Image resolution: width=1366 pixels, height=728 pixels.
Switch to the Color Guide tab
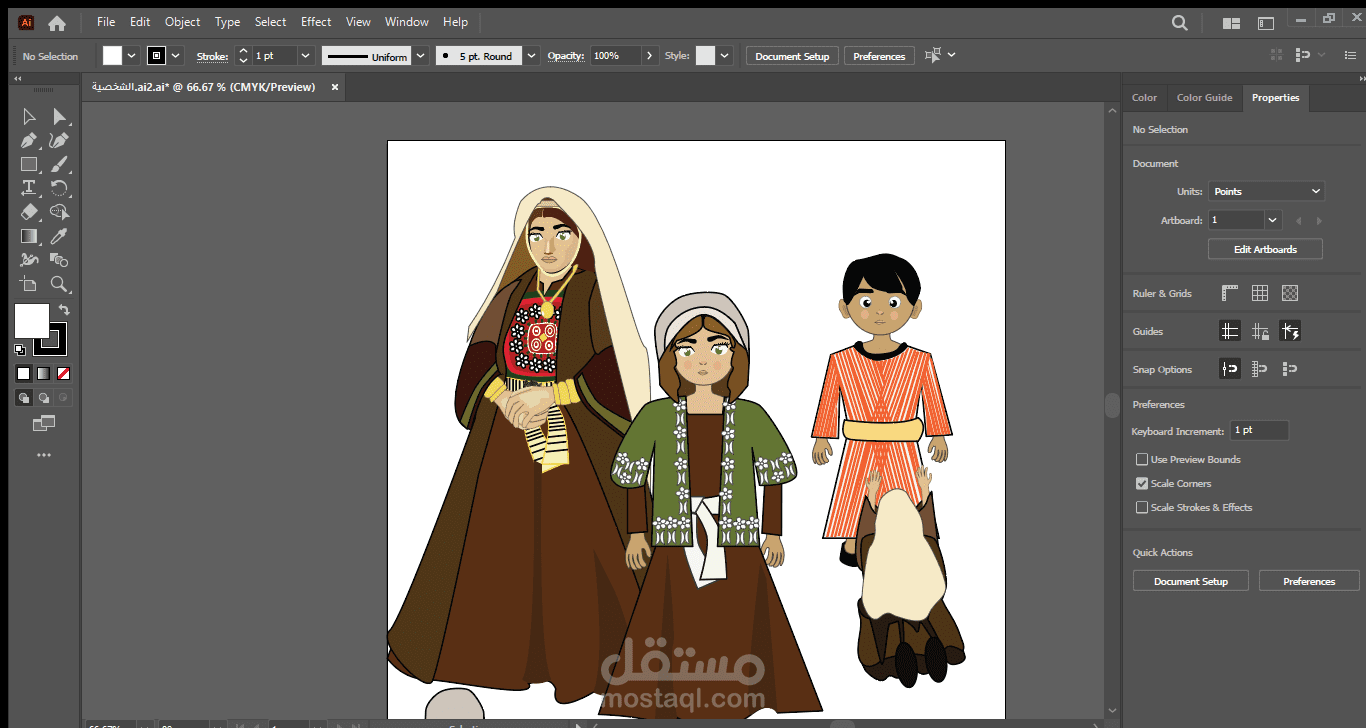1204,98
